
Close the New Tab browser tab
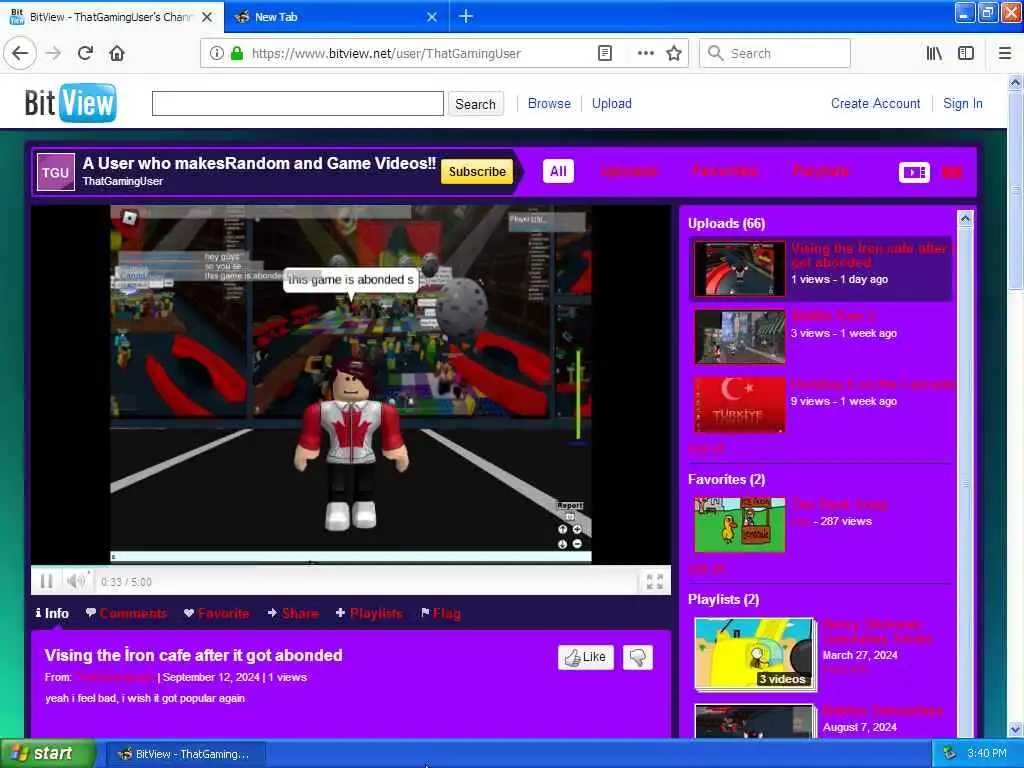432,17
